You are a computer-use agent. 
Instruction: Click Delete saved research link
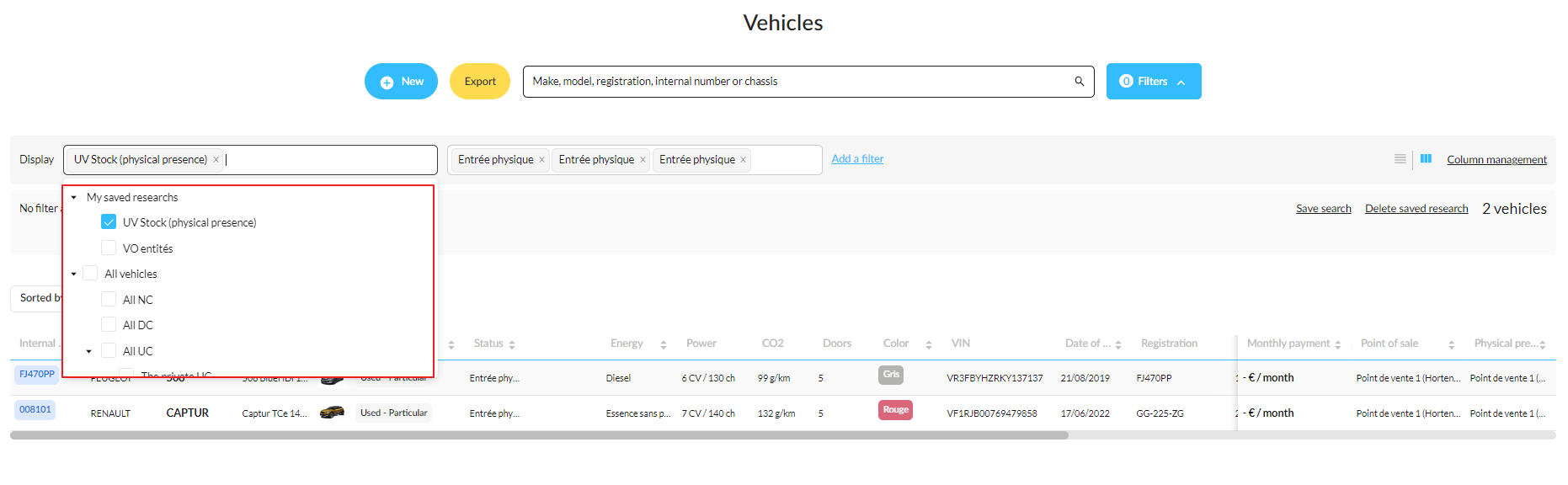click(x=1416, y=209)
